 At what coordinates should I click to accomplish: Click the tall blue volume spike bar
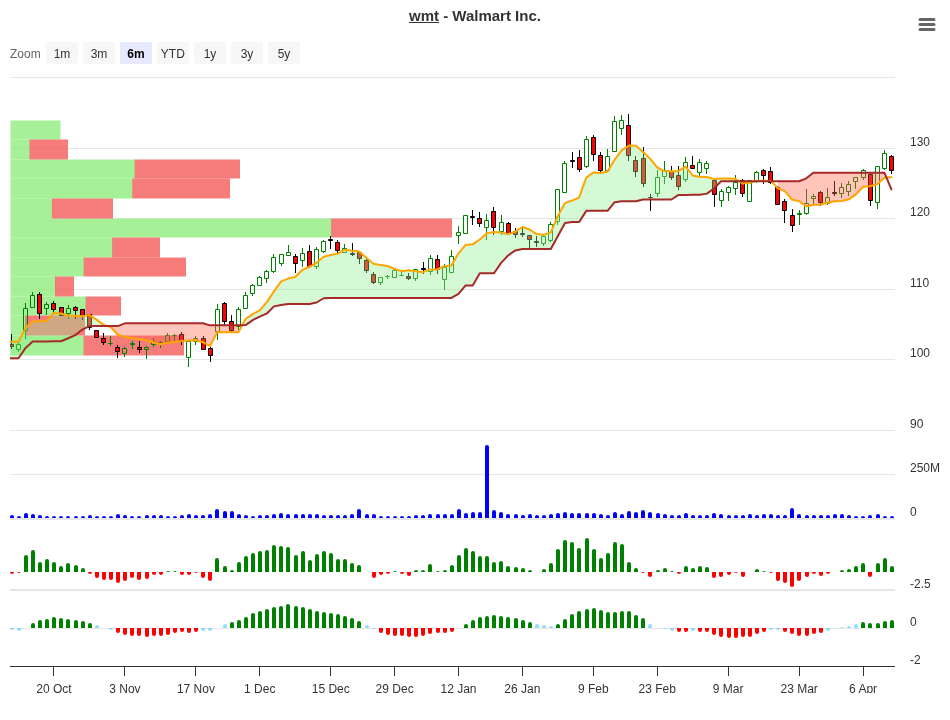pos(487,481)
